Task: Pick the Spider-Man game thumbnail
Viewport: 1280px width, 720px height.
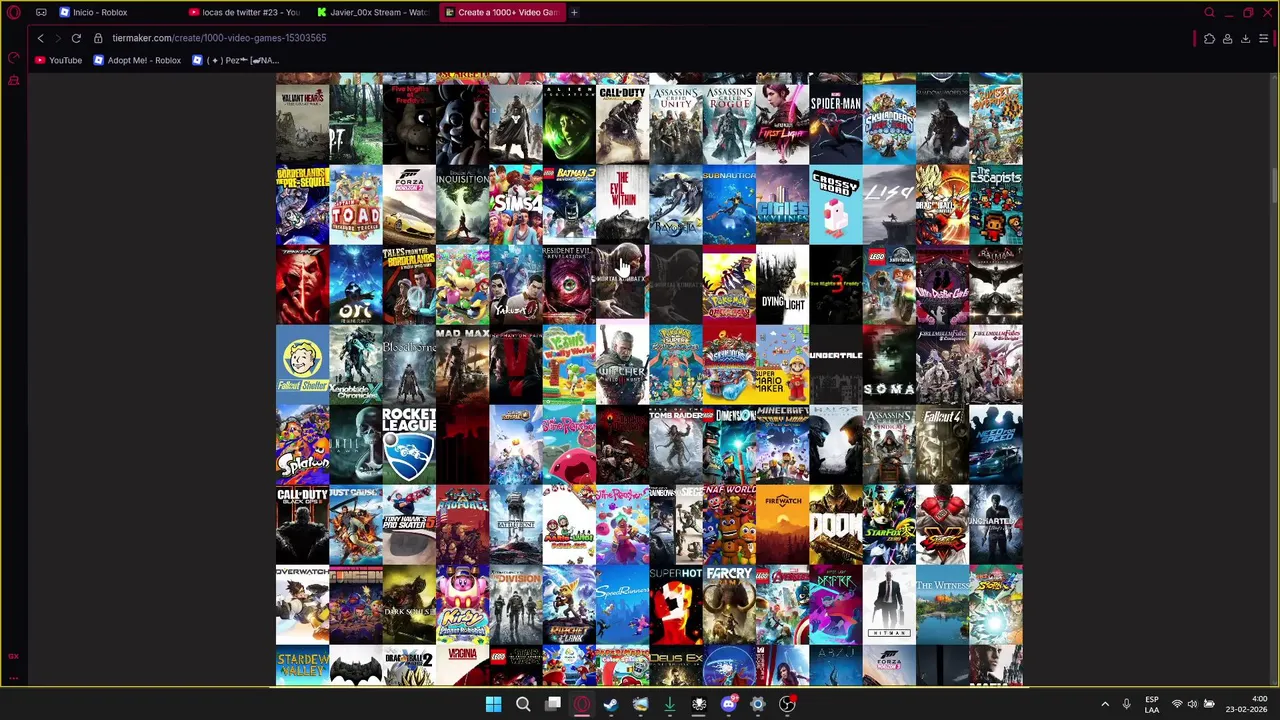Action: pos(836,124)
